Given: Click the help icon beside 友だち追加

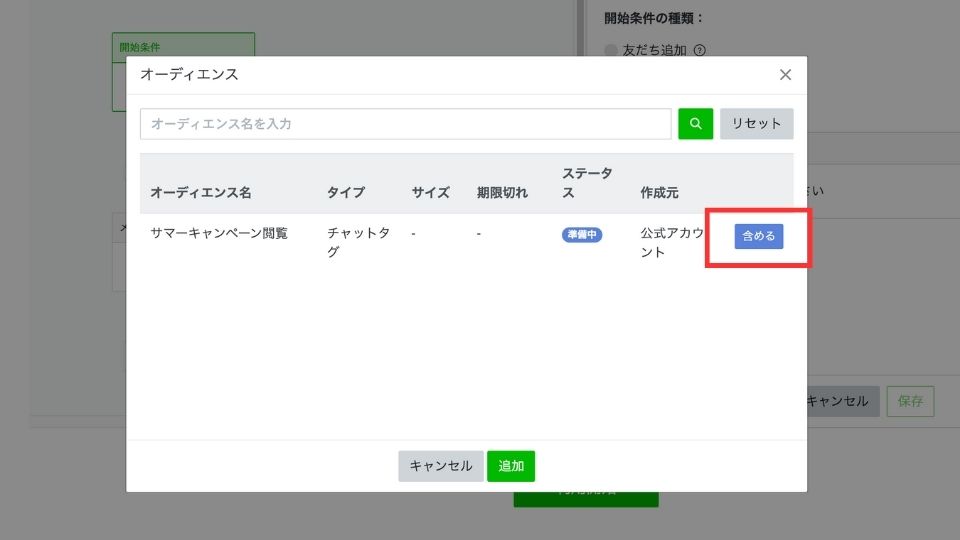Looking at the screenshot, I should click(700, 51).
